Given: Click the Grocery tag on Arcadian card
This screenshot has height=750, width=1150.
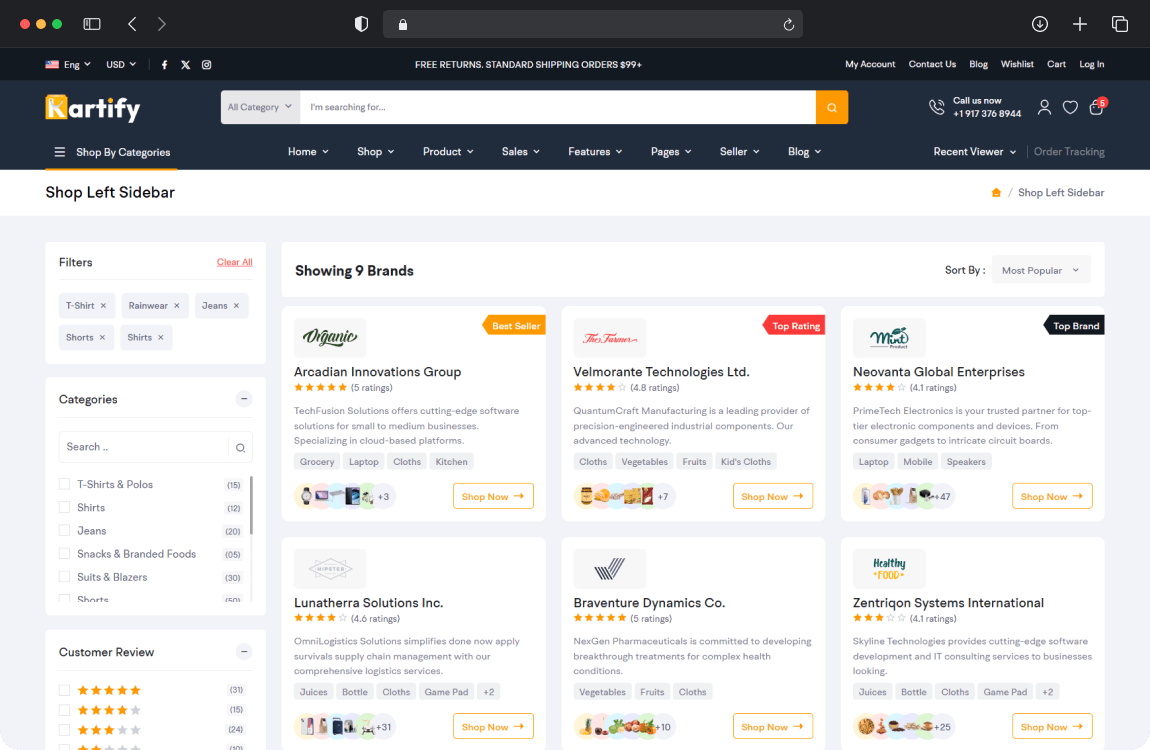Looking at the screenshot, I should coord(317,462).
